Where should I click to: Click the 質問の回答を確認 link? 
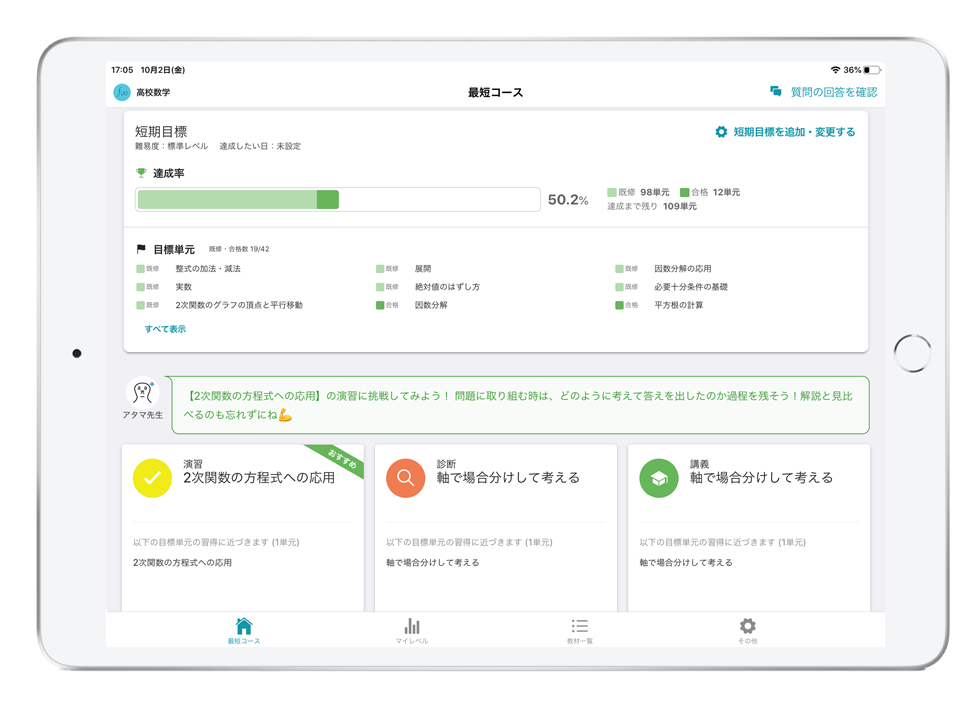[x=834, y=92]
